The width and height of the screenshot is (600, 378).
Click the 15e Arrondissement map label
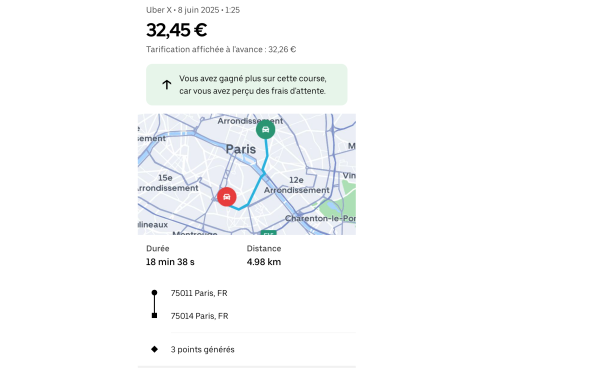click(x=168, y=183)
